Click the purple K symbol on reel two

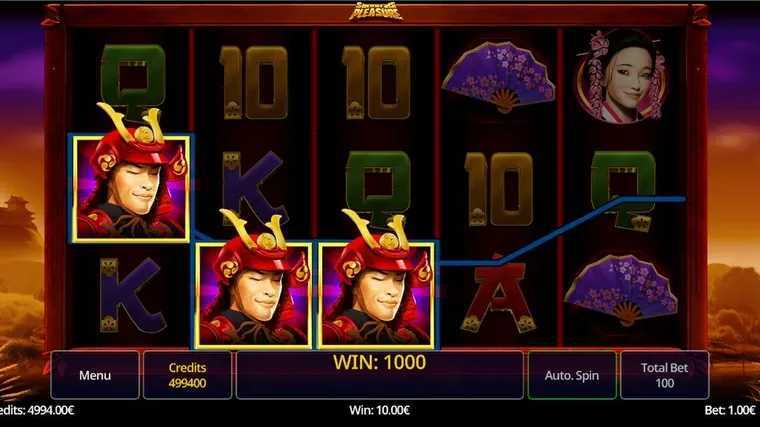point(253,187)
